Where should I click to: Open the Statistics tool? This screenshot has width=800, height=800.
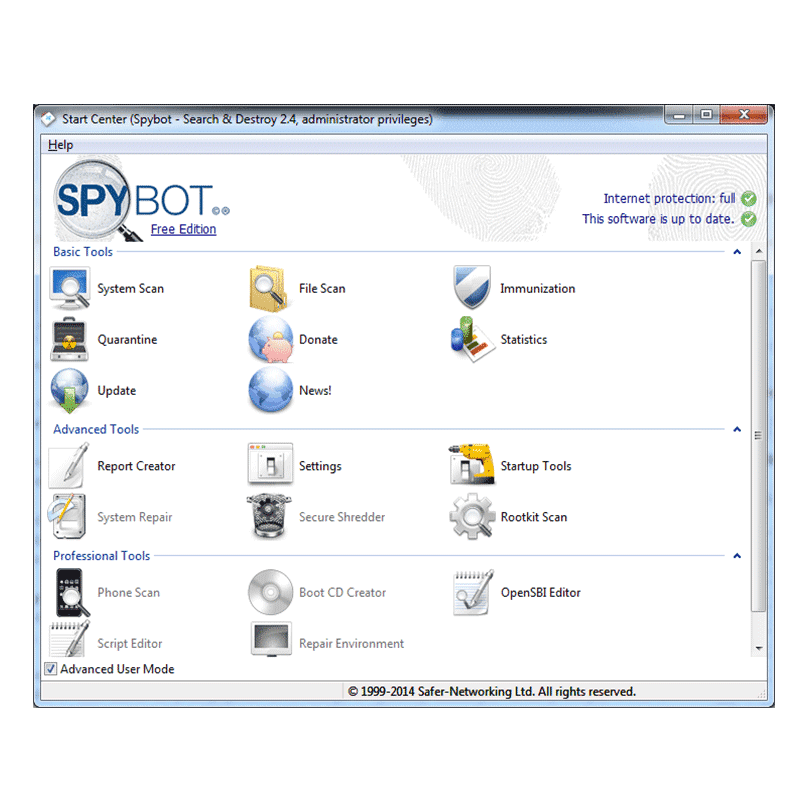click(471, 339)
